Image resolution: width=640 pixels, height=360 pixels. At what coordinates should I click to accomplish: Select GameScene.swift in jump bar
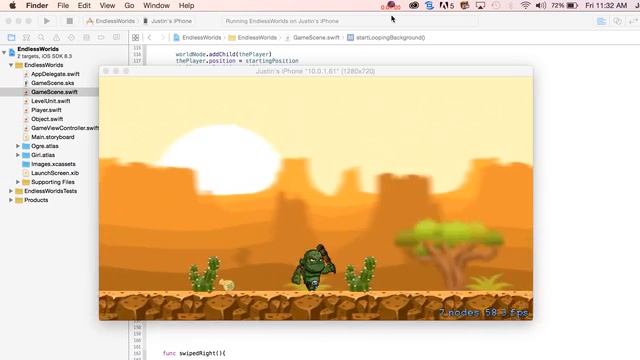pos(312,38)
